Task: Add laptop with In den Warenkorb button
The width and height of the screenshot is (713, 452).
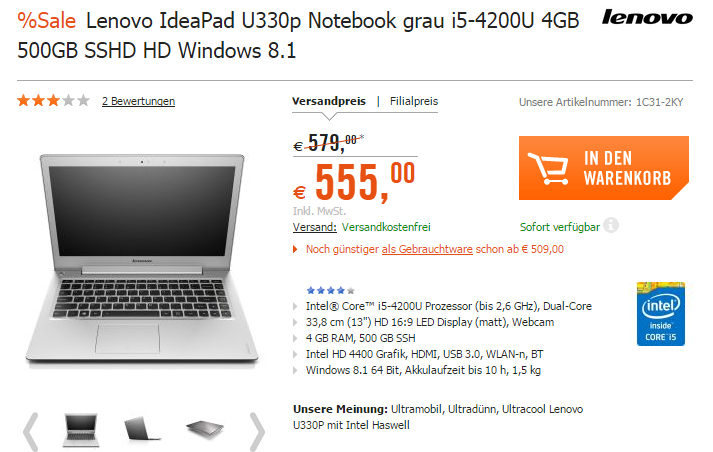Action: pos(604,168)
